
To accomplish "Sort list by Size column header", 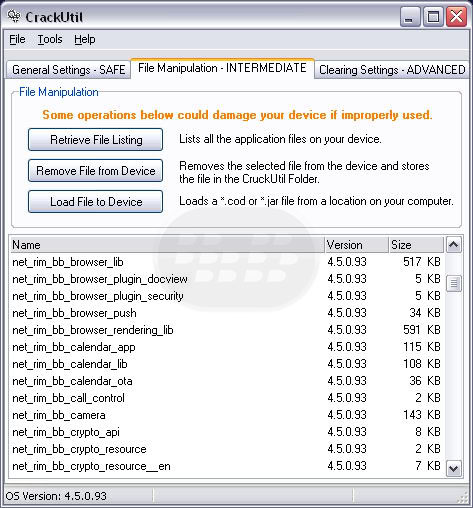I will coord(417,245).
